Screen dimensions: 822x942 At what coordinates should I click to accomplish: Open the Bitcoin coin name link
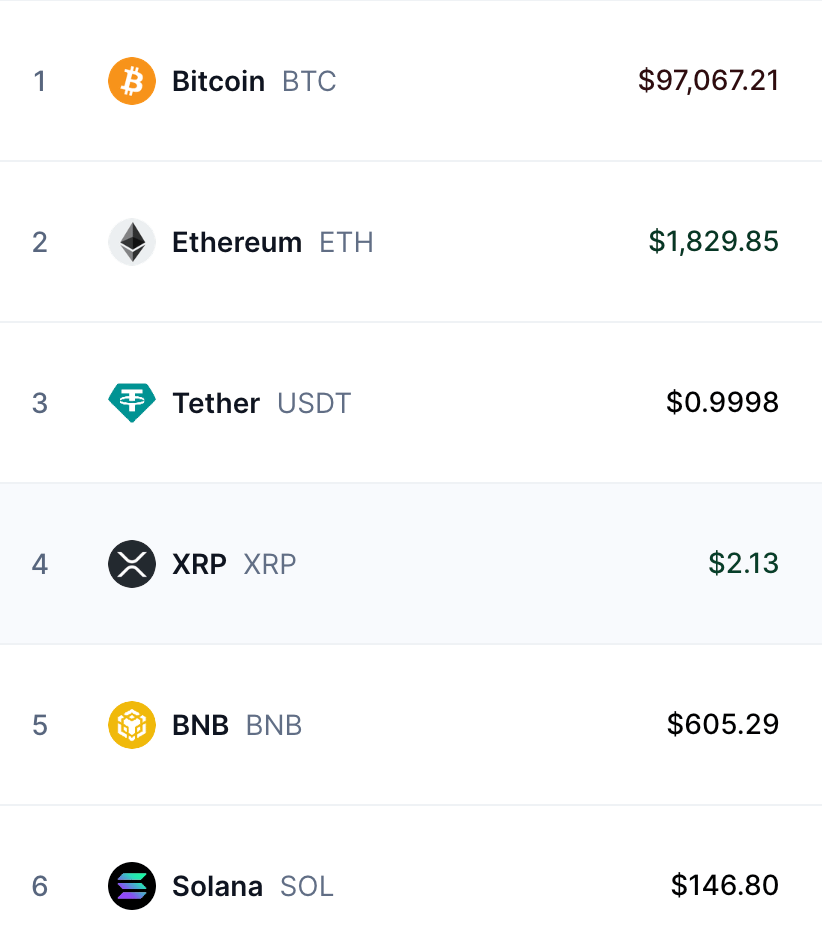pos(219,81)
